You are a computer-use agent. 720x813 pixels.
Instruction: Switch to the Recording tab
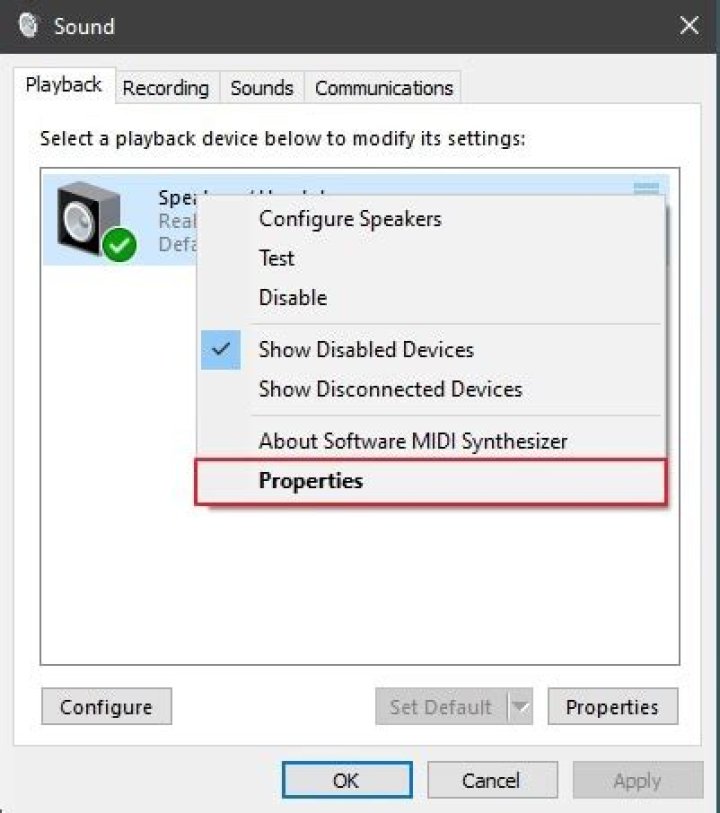pos(166,88)
